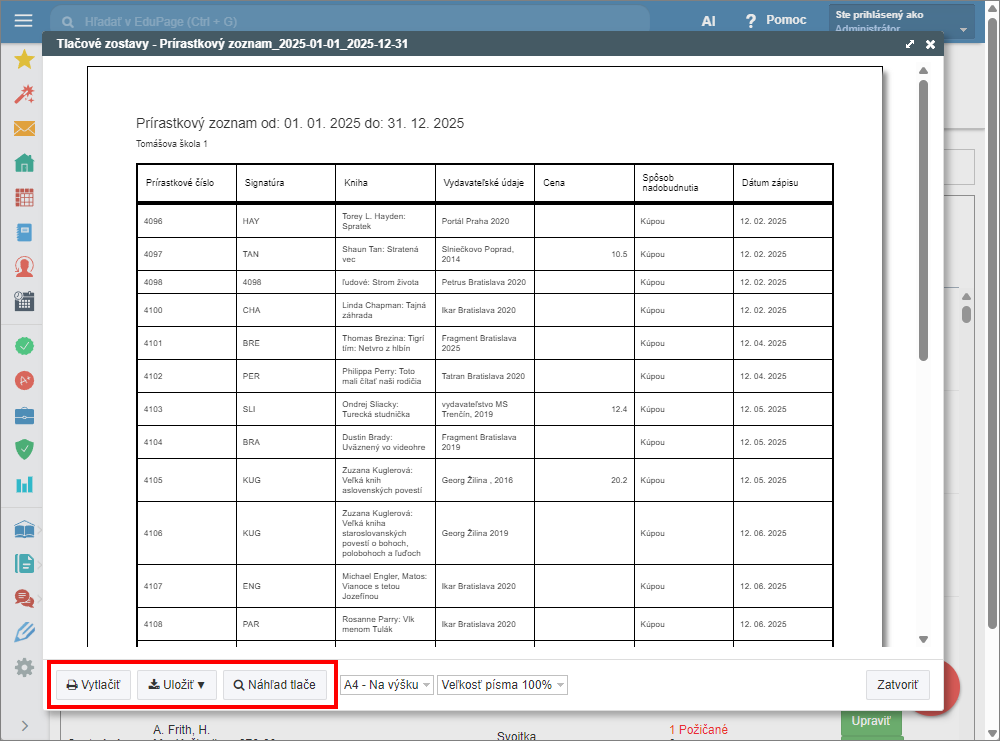Open the envelope messages icon
This screenshot has width=1000, height=741.
coord(24,129)
